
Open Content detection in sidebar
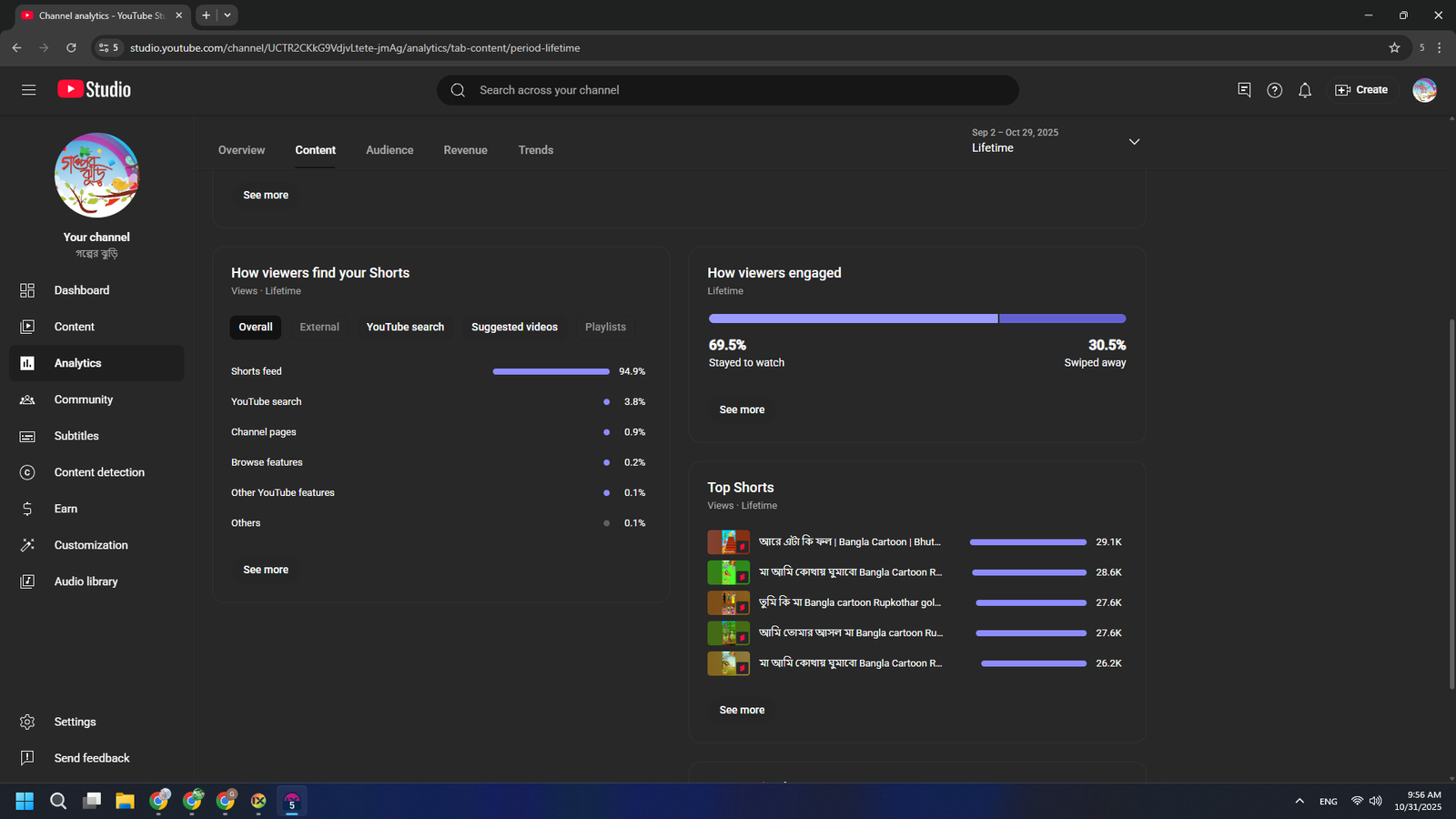[99, 472]
